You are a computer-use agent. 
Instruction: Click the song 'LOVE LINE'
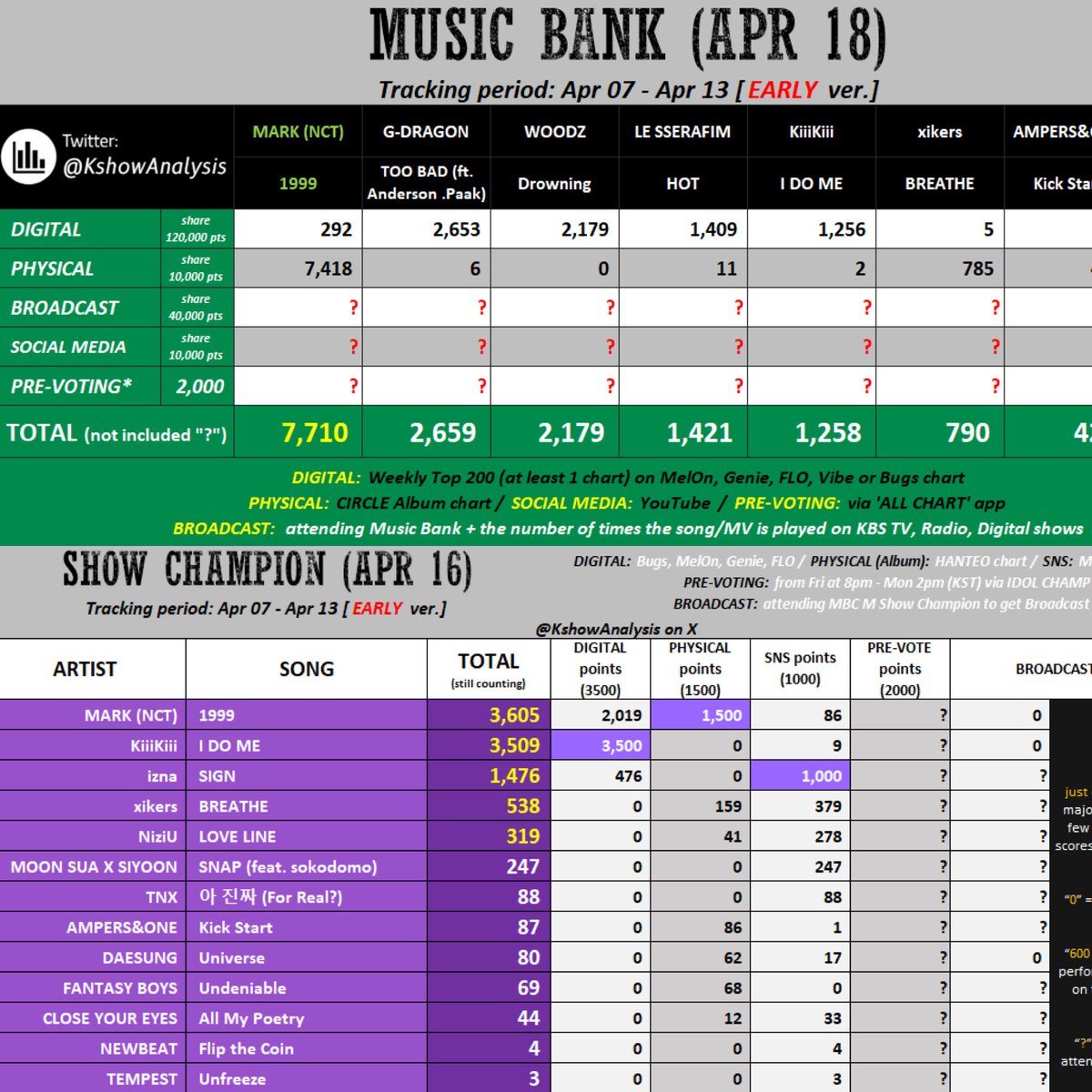(307, 836)
